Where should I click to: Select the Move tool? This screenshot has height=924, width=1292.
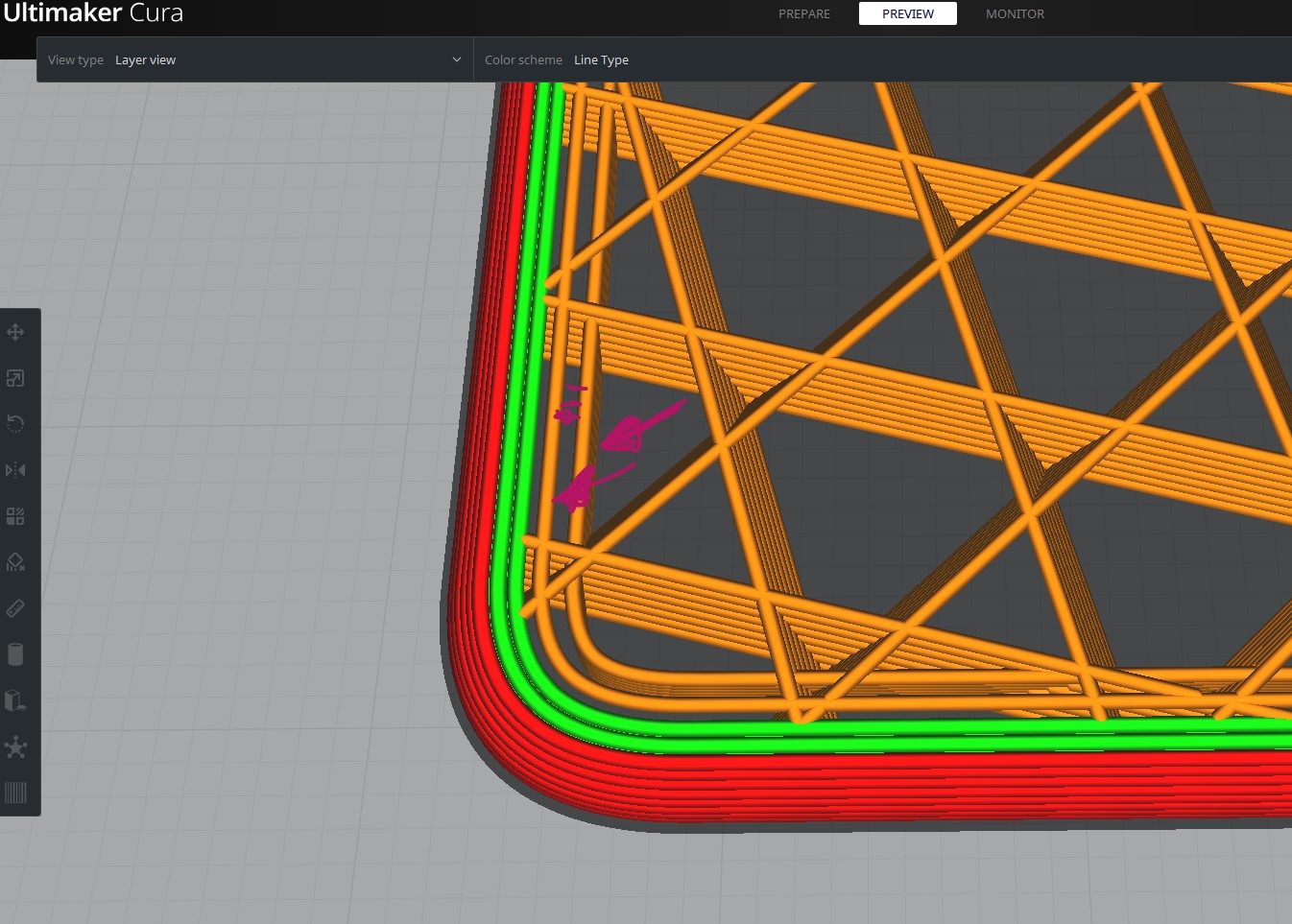[x=15, y=331]
